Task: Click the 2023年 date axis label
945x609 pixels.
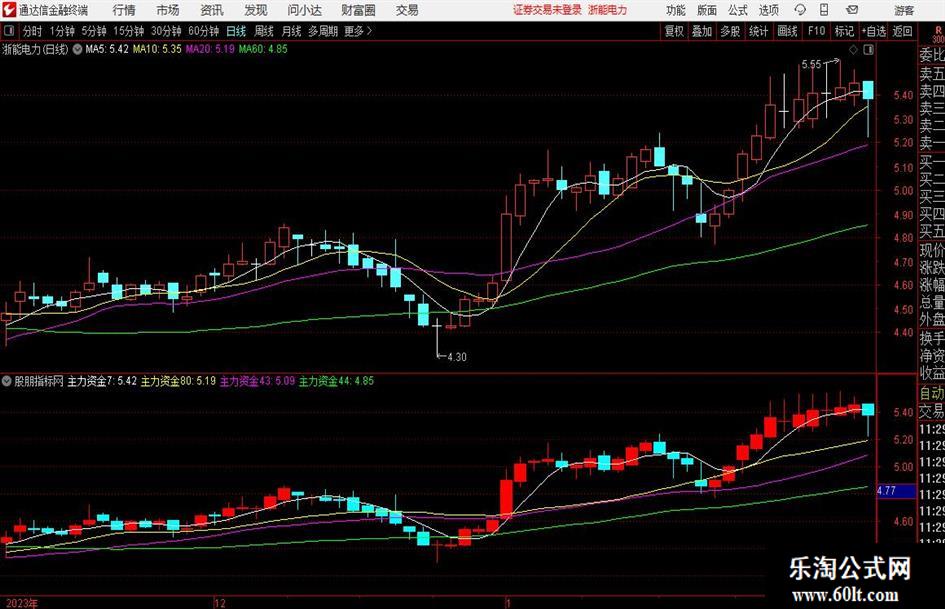Action: click(x=21, y=603)
